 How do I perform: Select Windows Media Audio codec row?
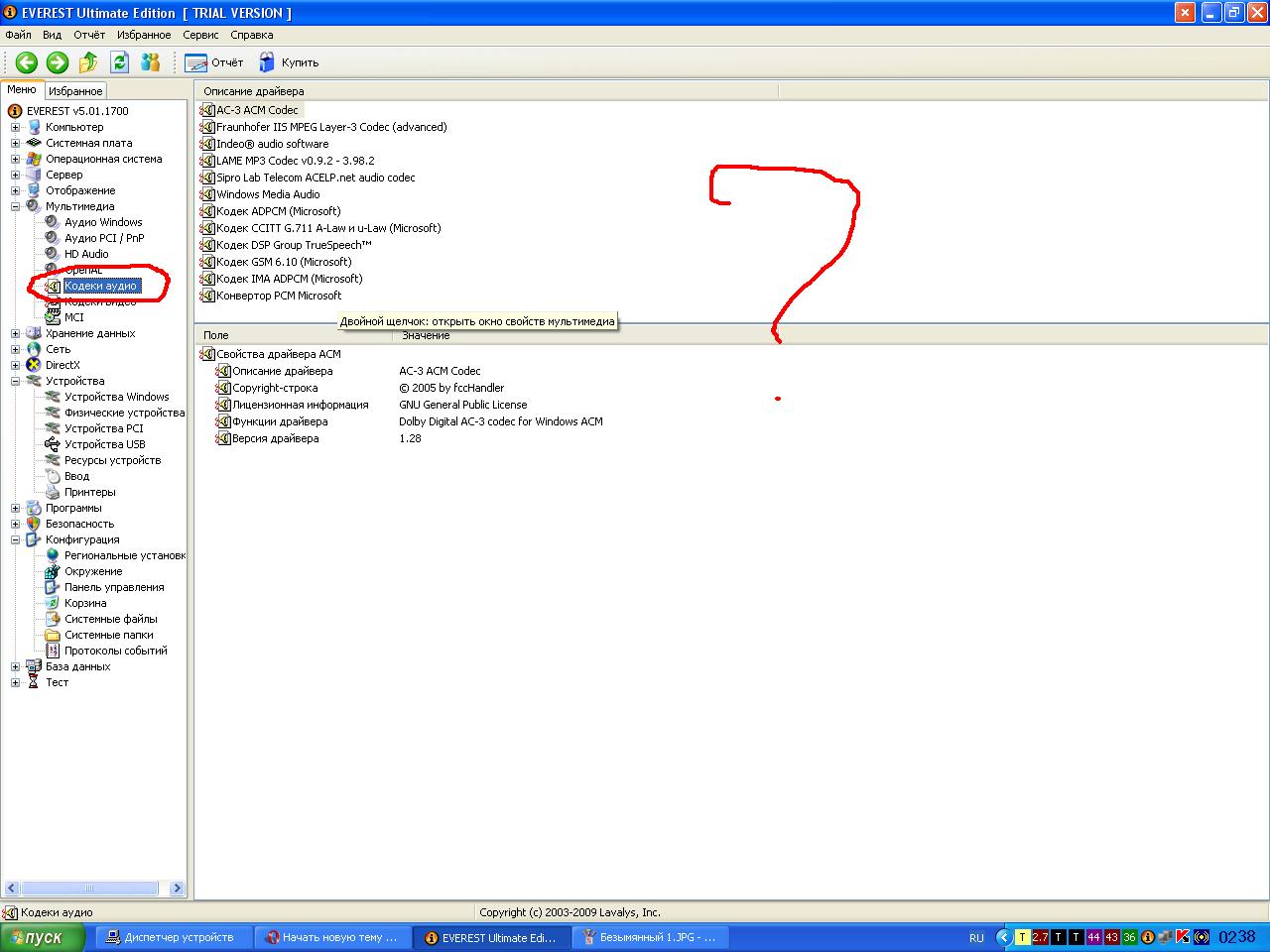click(x=268, y=194)
